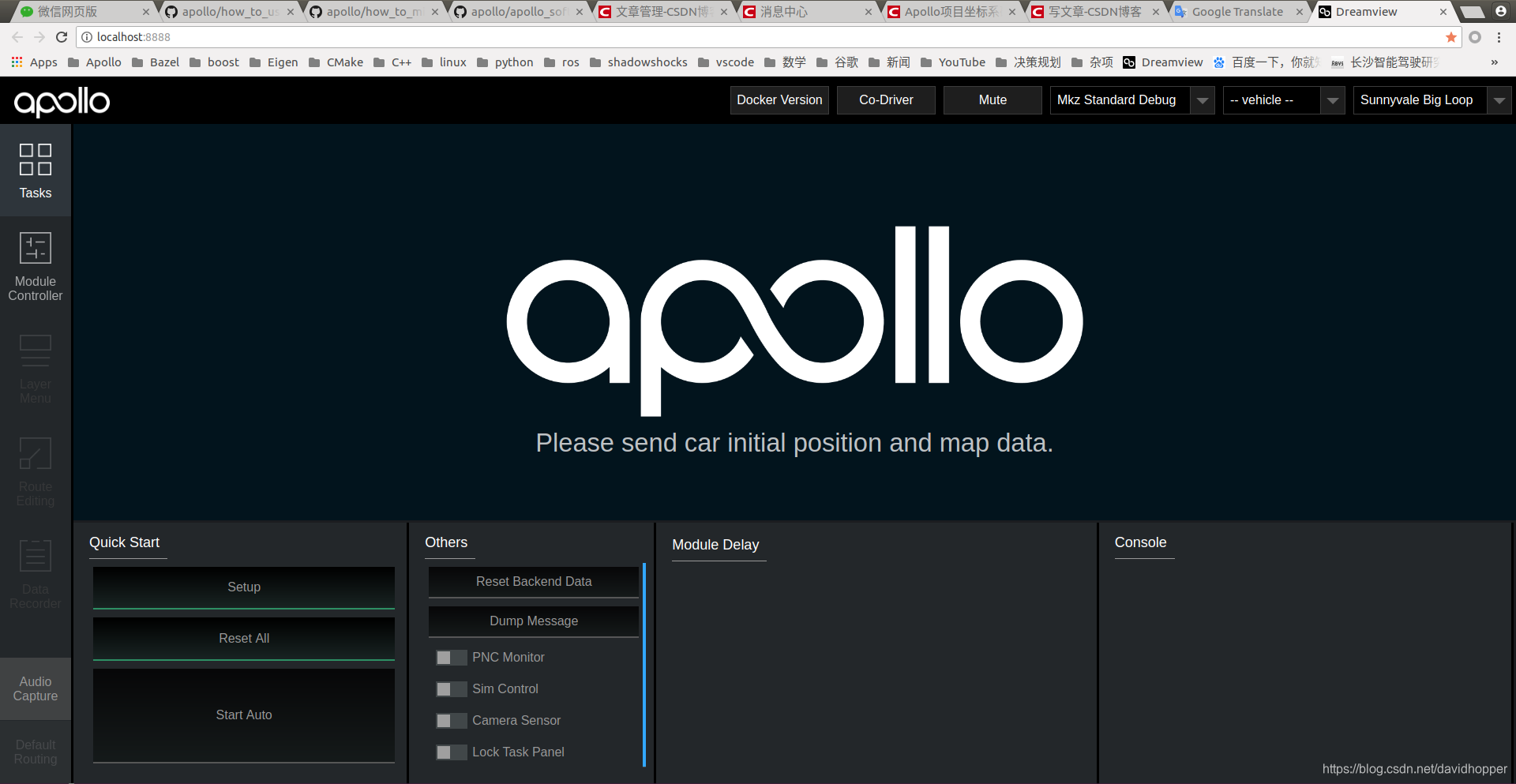The image size is (1516, 784).
Task: Toggle the Lock Task Panel switch
Action: tap(451, 752)
